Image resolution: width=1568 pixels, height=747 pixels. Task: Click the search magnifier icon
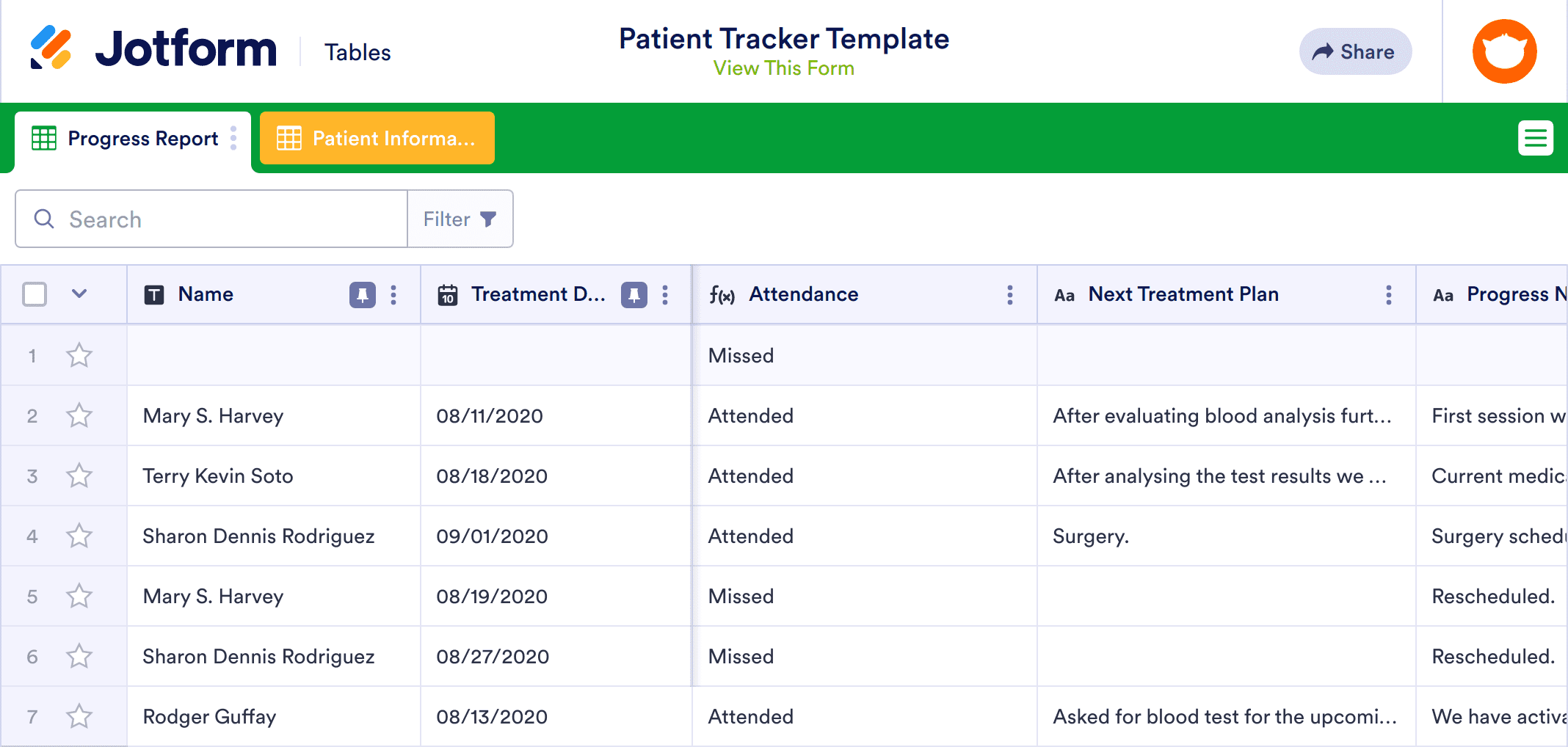pyautogui.click(x=44, y=219)
